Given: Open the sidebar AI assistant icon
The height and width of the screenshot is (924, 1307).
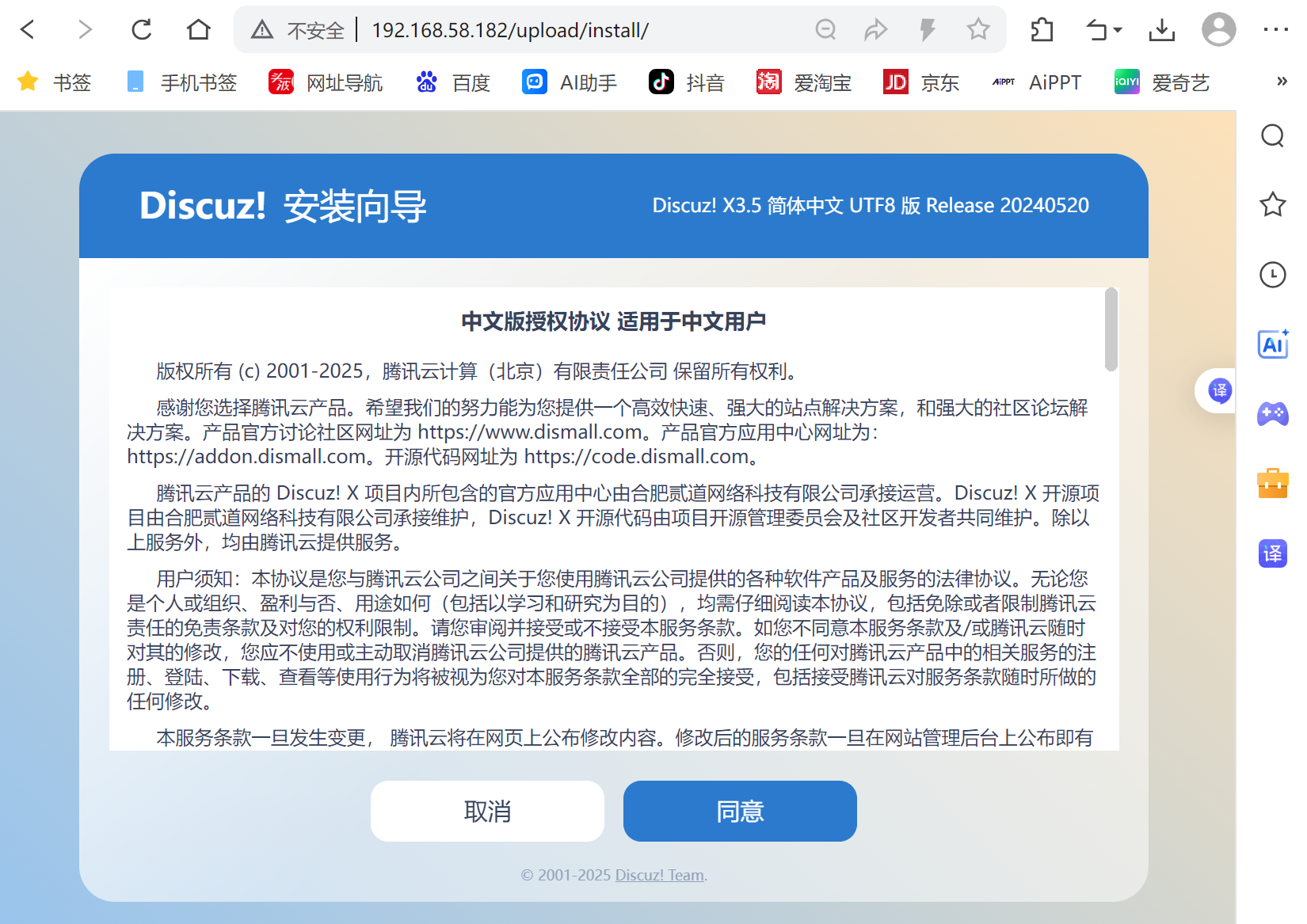Looking at the screenshot, I should click(x=1272, y=344).
